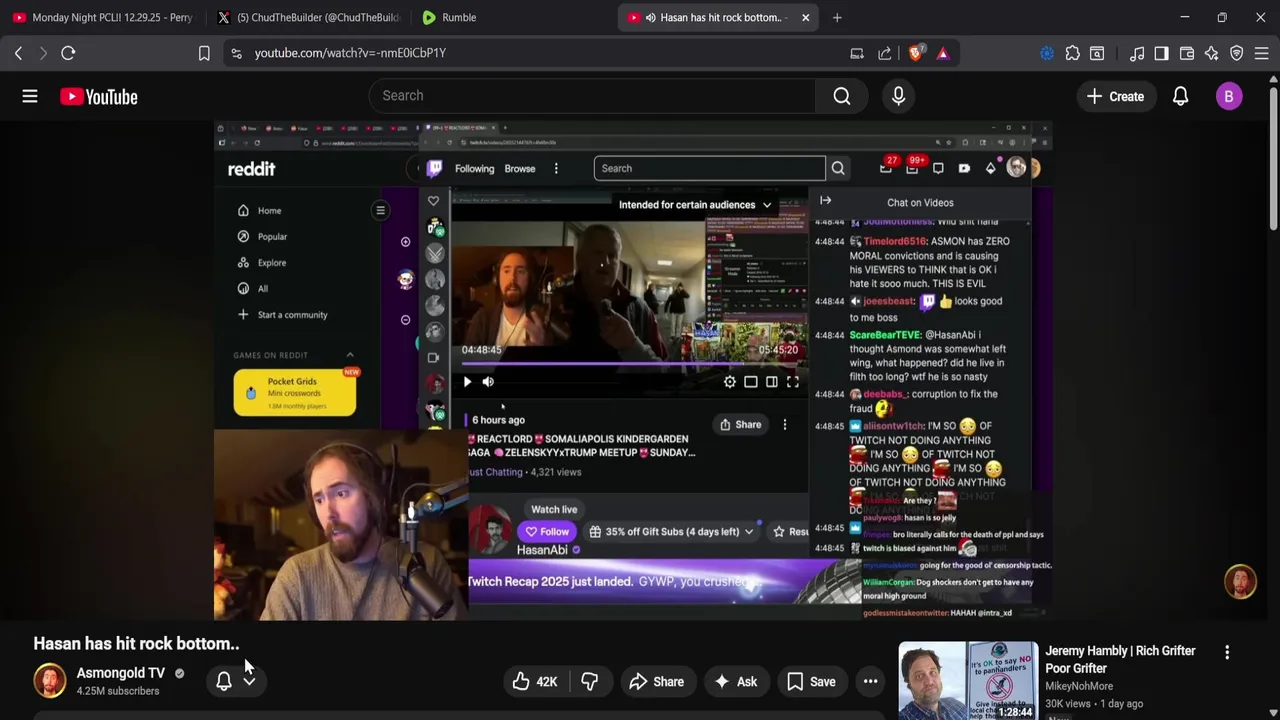Dislike this video
1280x720 pixels.
point(589,682)
